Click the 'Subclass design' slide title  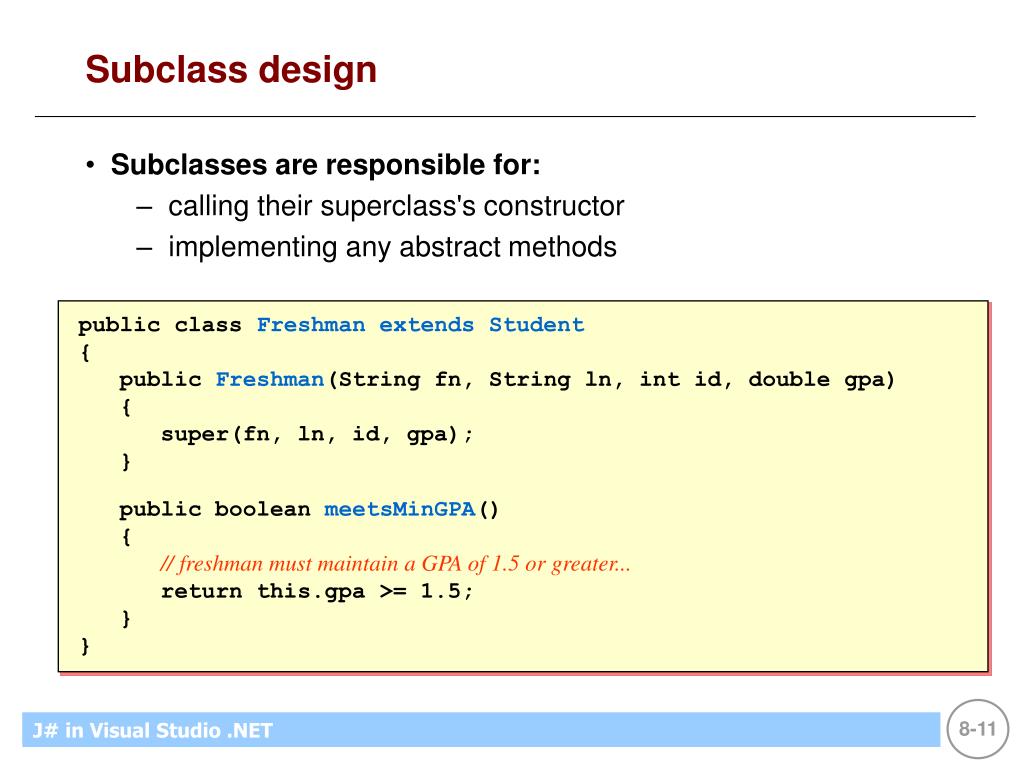[x=231, y=70]
